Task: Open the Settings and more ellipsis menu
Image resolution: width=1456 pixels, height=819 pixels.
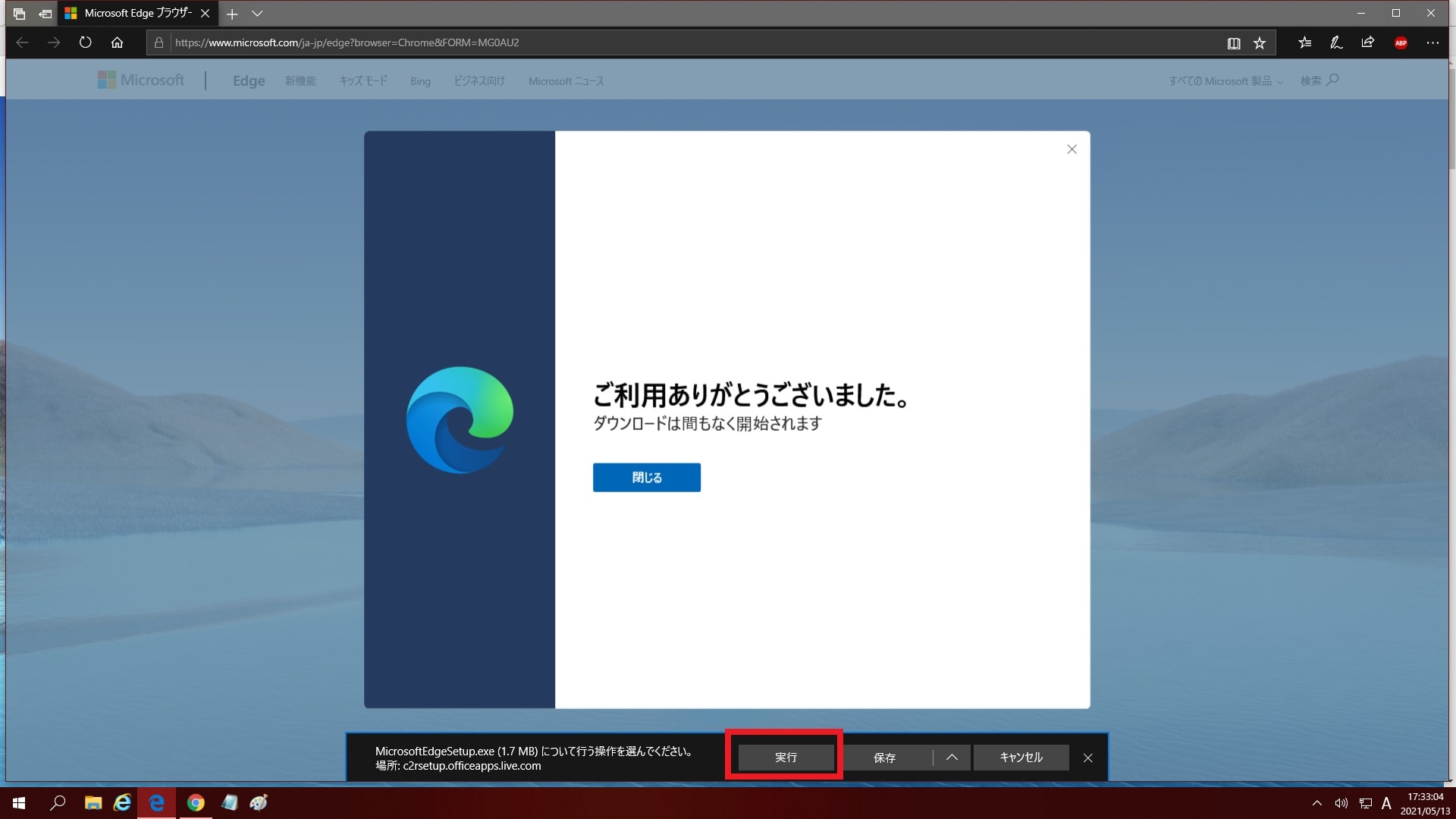Action: tap(1432, 43)
